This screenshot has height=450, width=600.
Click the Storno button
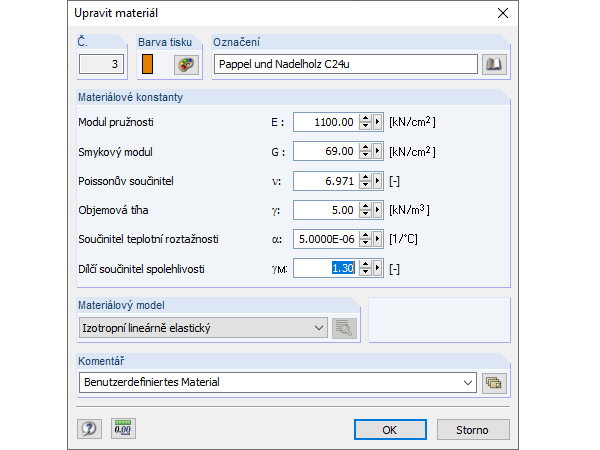point(473,429)
